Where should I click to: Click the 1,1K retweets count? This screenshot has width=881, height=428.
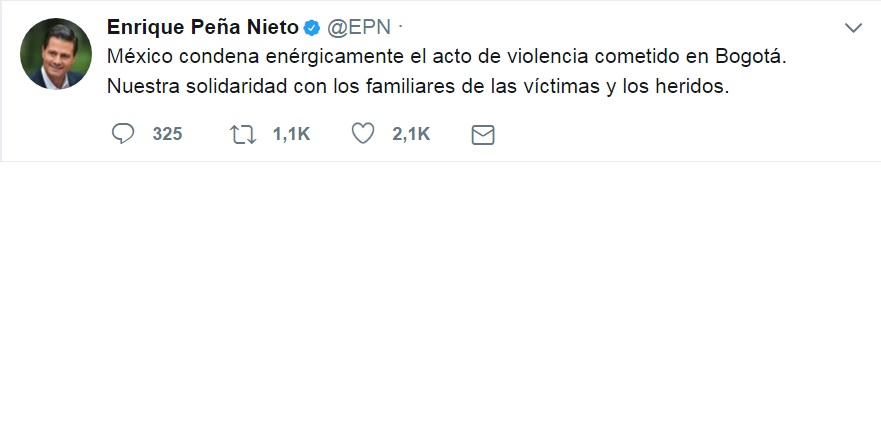point(292,135)
